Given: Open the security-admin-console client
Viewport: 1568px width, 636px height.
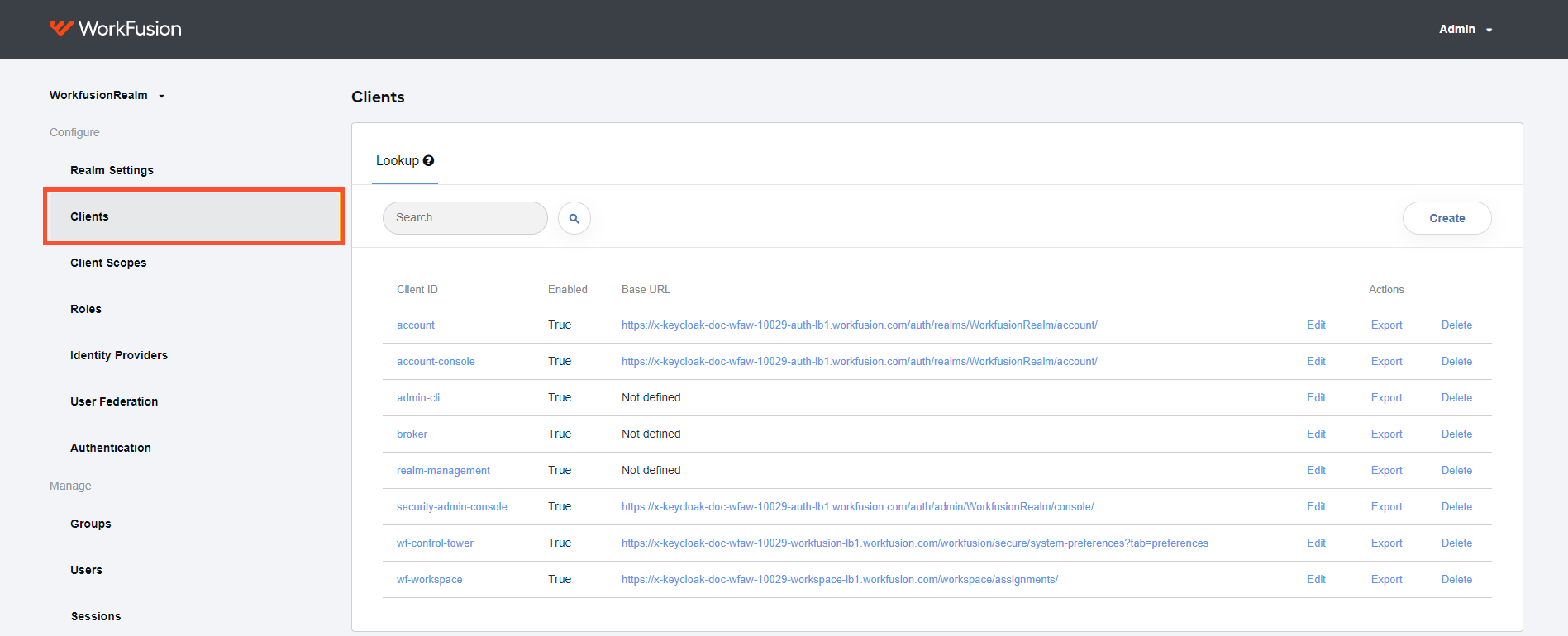Looking at the screenshot, I should click(452, 506).
